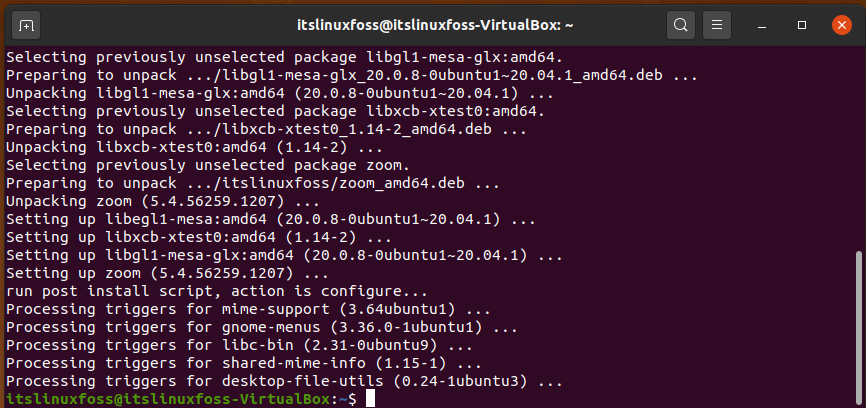This screenshot has height=408, width=866.
Task: Click the desktop-file-utils triggers line
Action: coord(284,381)
